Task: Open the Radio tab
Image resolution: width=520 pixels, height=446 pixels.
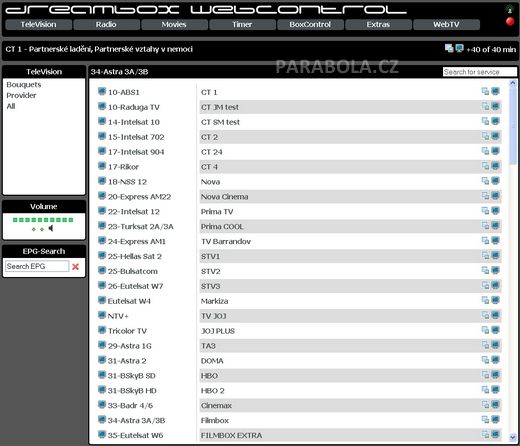Action: 106,24
